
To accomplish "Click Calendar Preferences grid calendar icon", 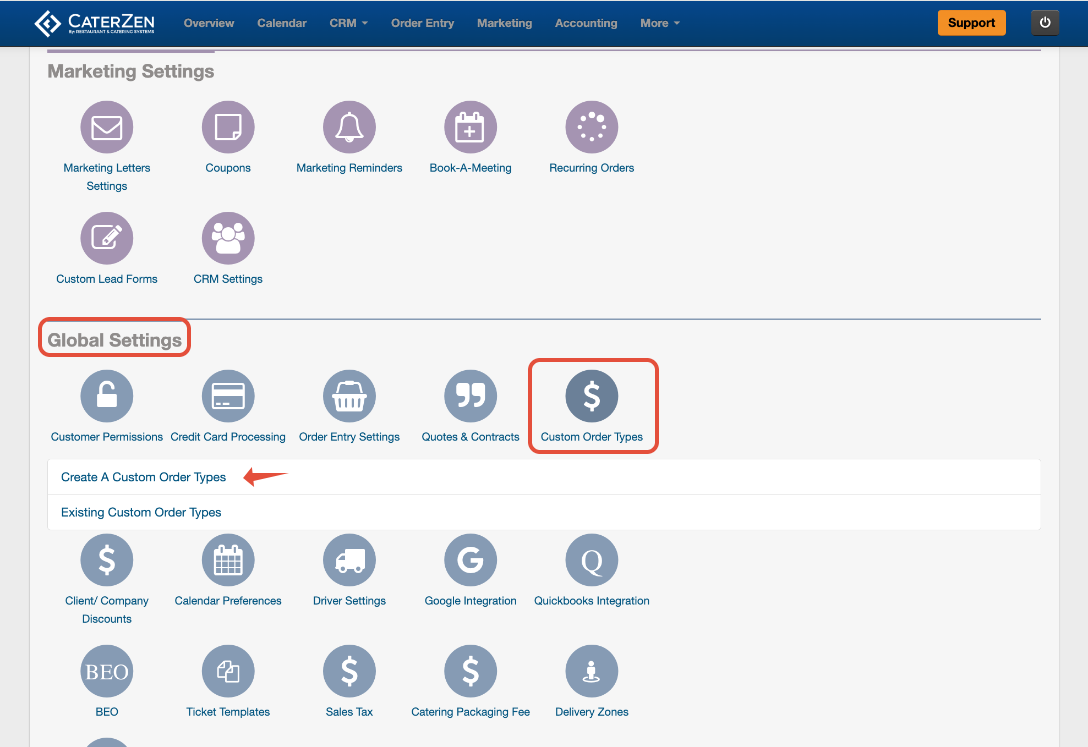I will (x=228, y=560).
